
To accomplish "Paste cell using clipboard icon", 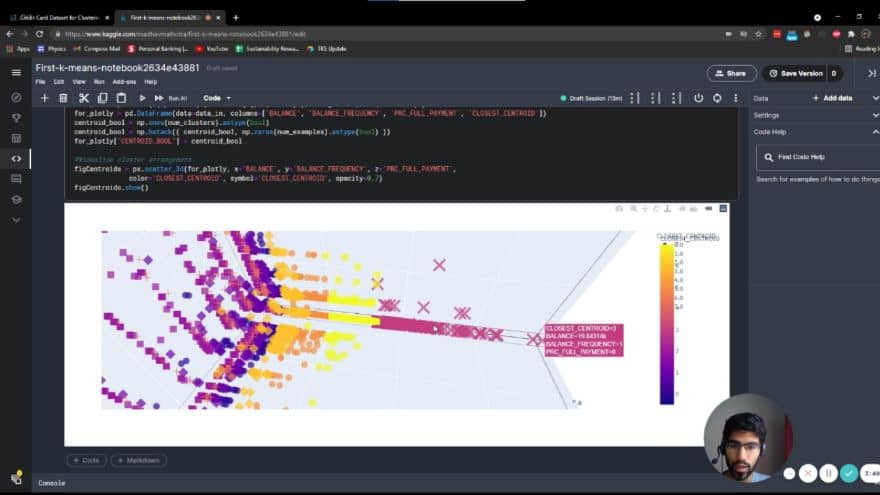I will click(121, 98).
